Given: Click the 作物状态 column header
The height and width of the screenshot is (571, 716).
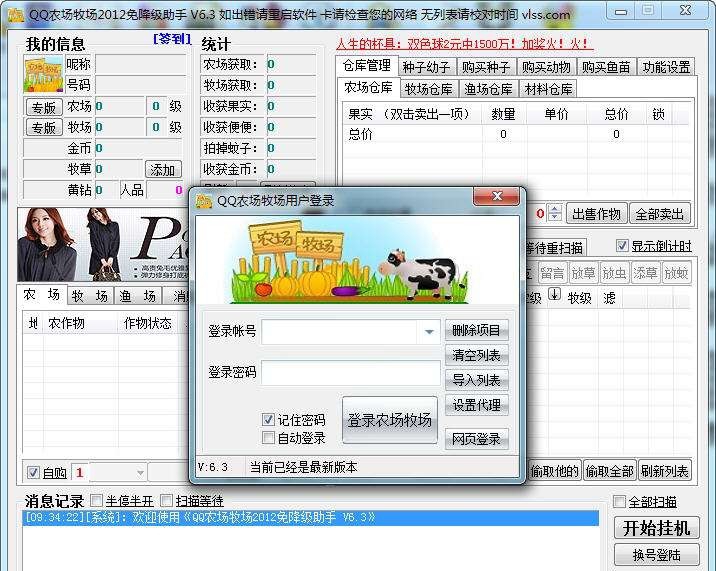Looking at the screenshot, I should point(147,323).
